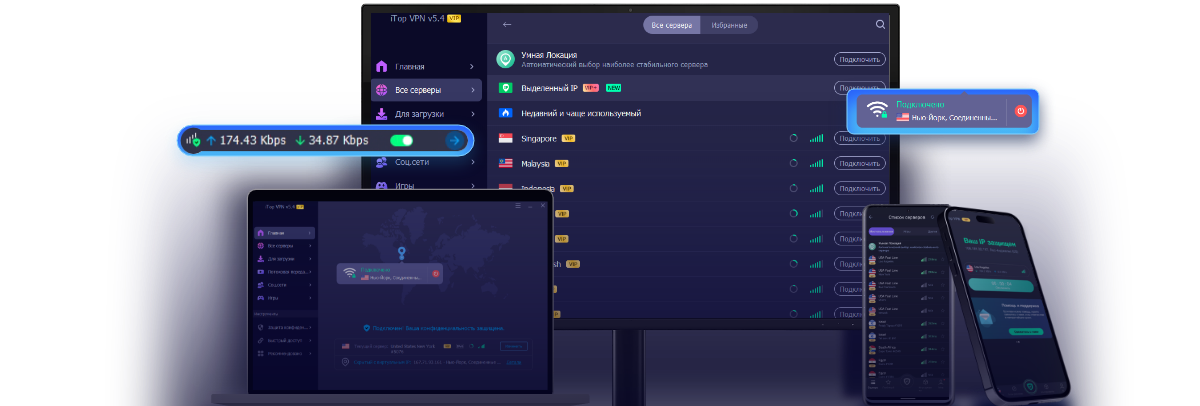Click the Singapore flag icon
Screen dimensions: 1200x406
(x=506, y=138)
